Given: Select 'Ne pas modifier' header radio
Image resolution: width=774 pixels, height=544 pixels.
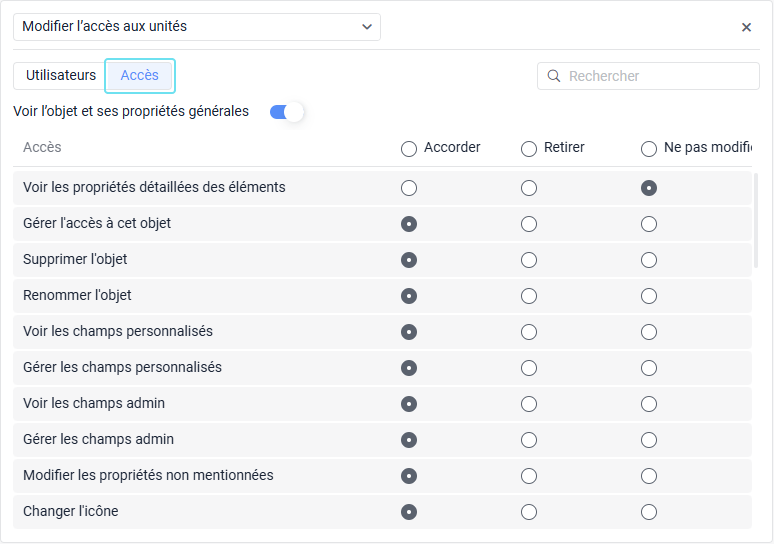Looking at the screenshot, I should coord(649,149).
